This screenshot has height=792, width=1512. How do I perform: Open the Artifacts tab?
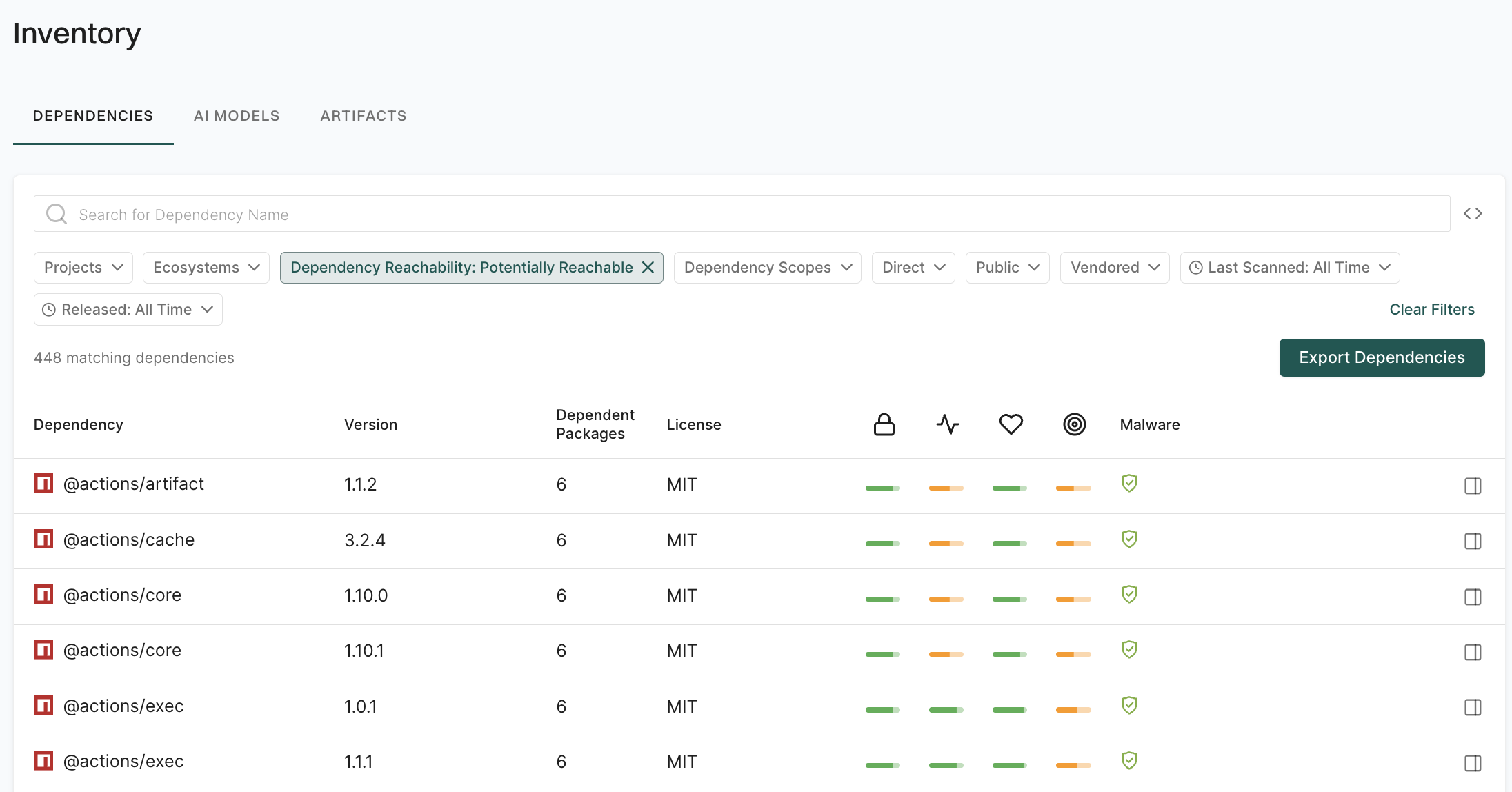coord(363,115)
